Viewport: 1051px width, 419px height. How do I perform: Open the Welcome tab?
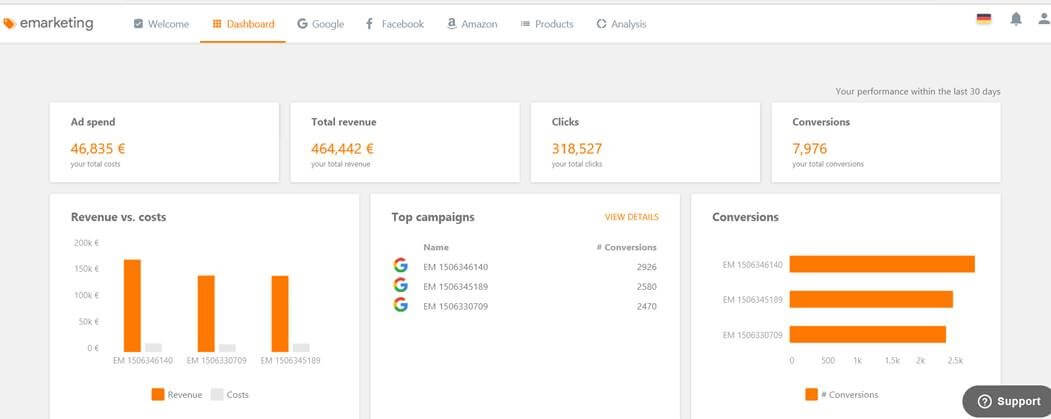coord(161,24)
